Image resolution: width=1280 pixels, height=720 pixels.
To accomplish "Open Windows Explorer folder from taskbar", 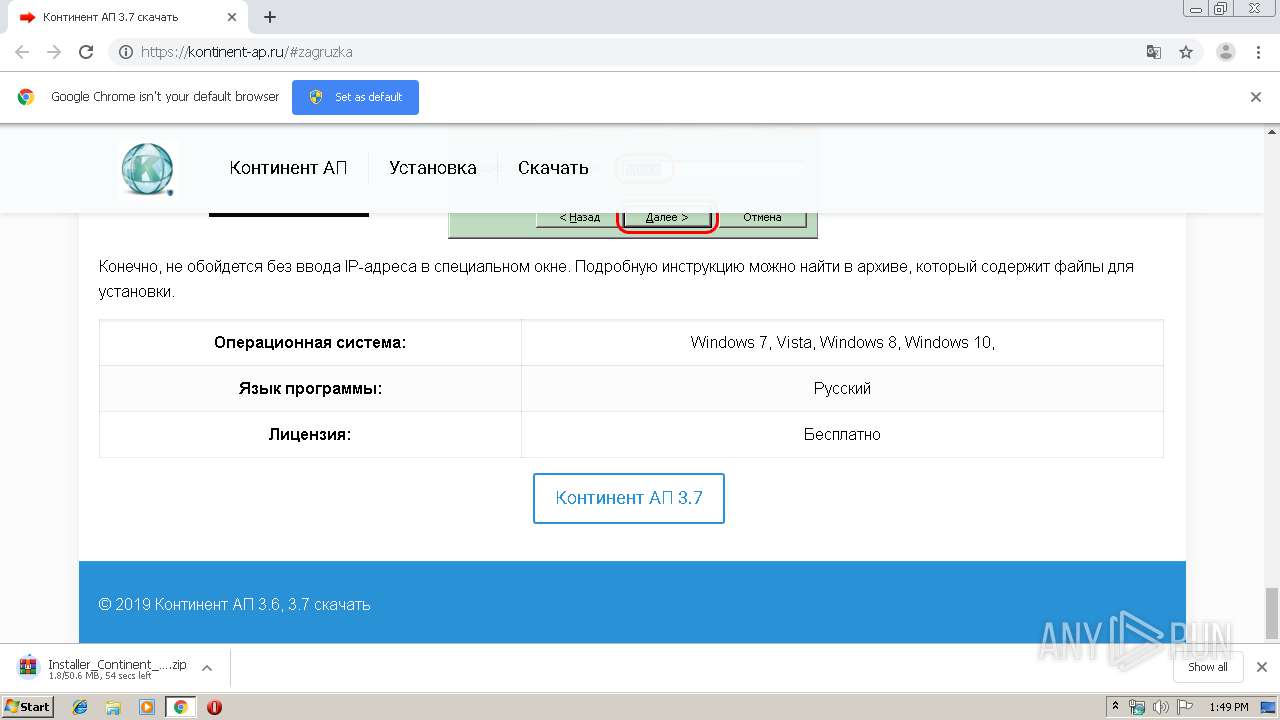I will [113, 707].
